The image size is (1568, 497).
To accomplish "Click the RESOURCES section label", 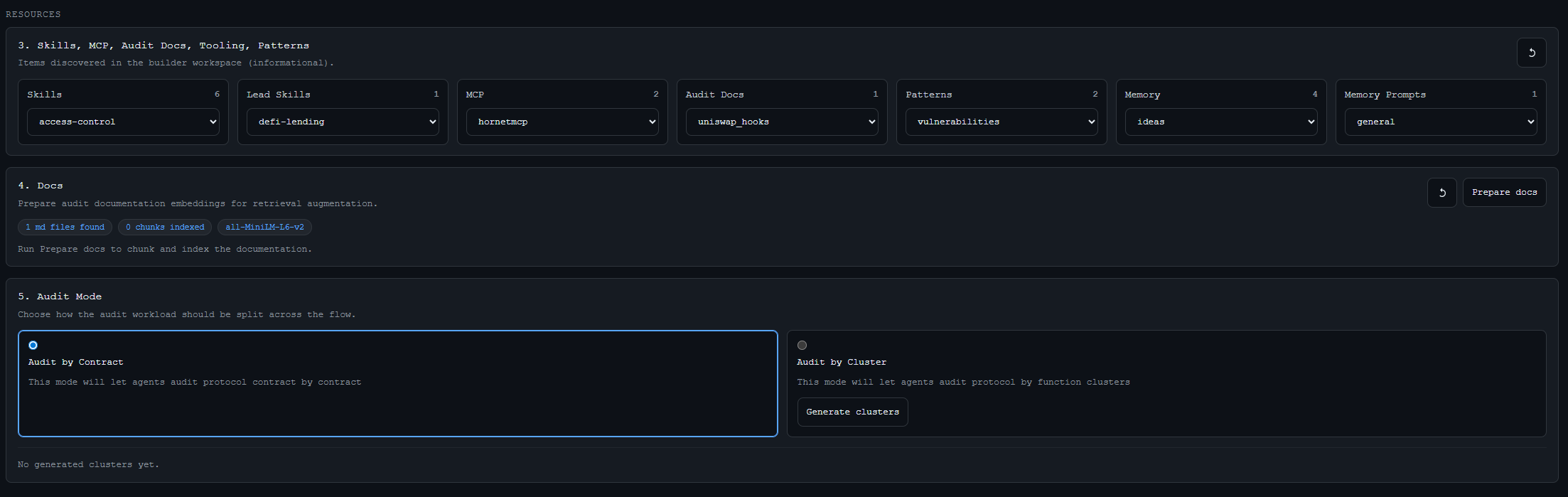I will (x=33, y=14).
